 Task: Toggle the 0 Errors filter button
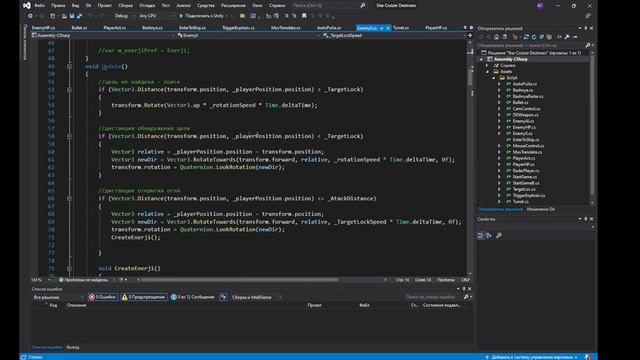pos(102,297)
